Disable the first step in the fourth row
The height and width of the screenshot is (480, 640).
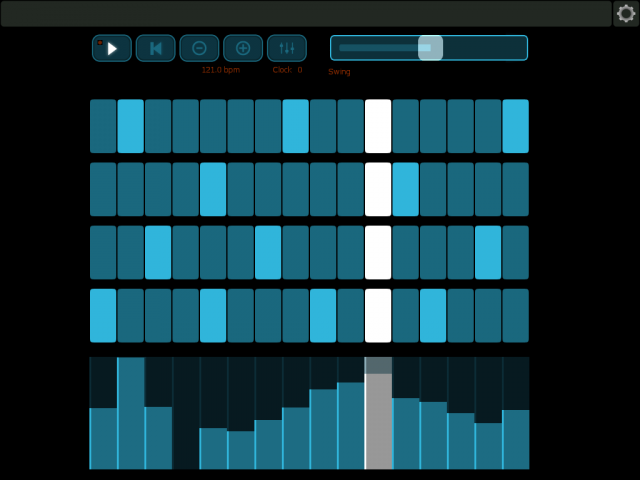[x=103, y=316]
